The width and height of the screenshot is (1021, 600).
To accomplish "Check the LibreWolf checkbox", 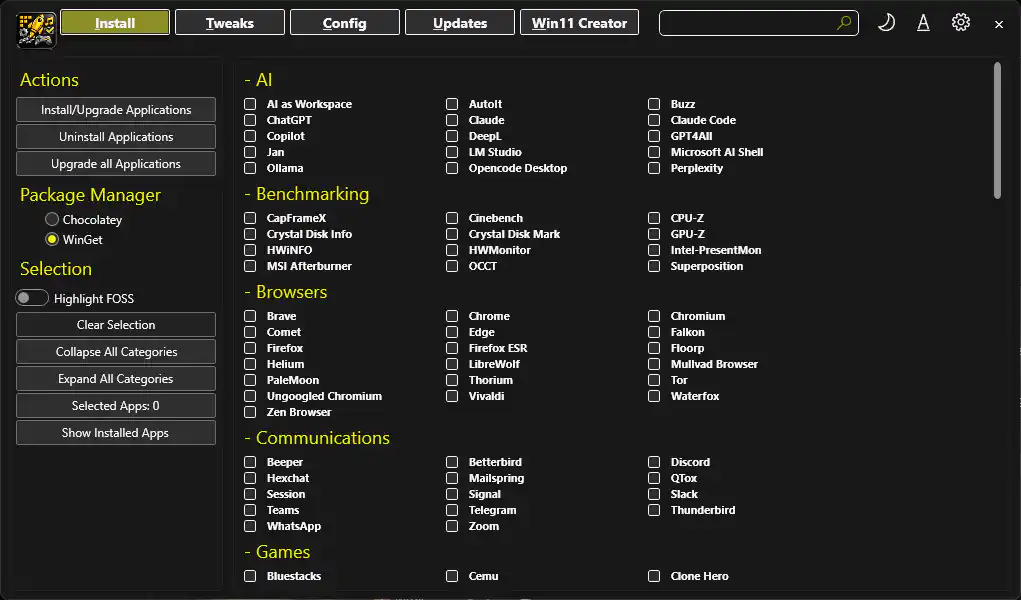I will click(452, 364).
